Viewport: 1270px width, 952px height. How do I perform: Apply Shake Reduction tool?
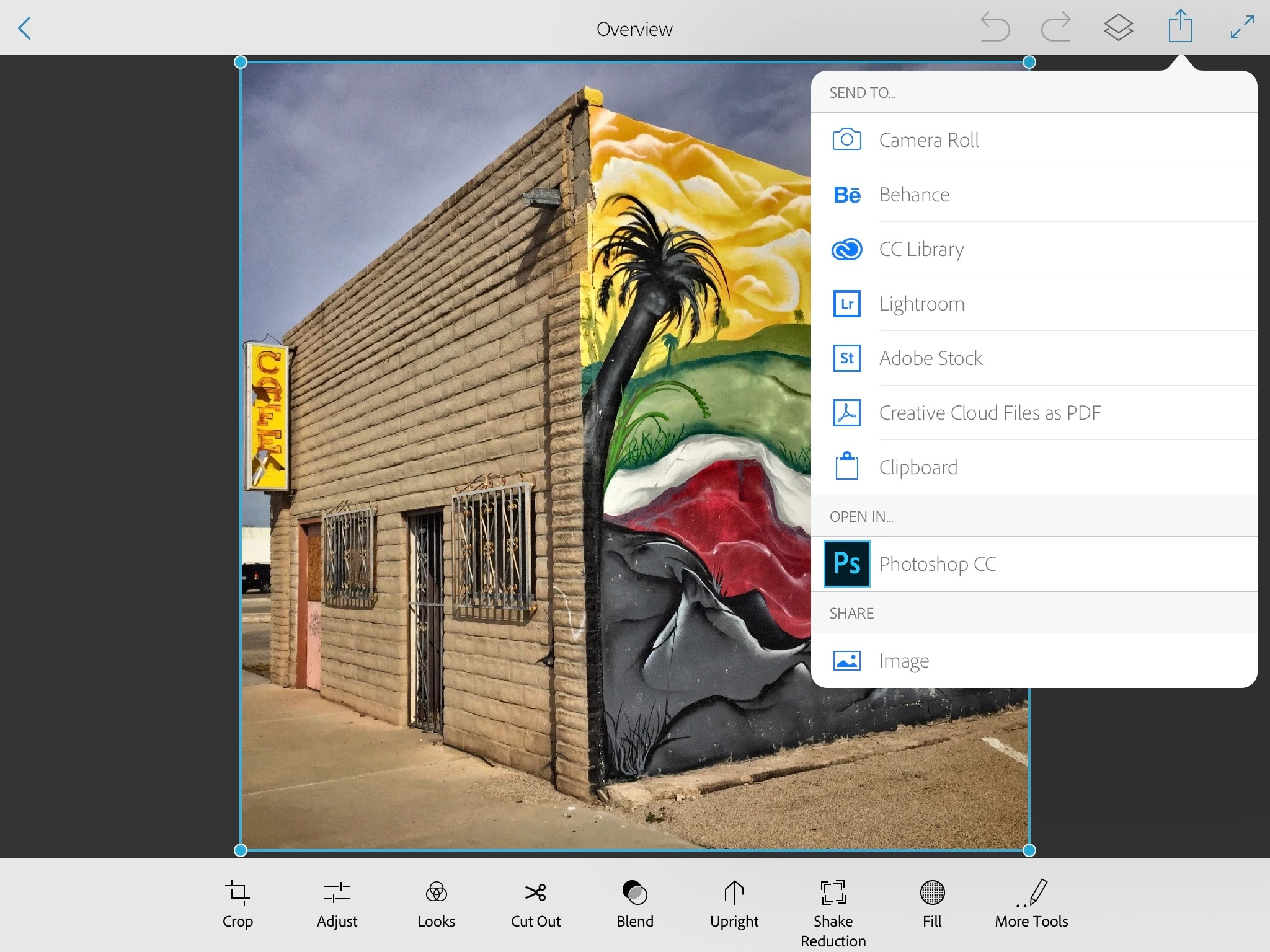833,912
